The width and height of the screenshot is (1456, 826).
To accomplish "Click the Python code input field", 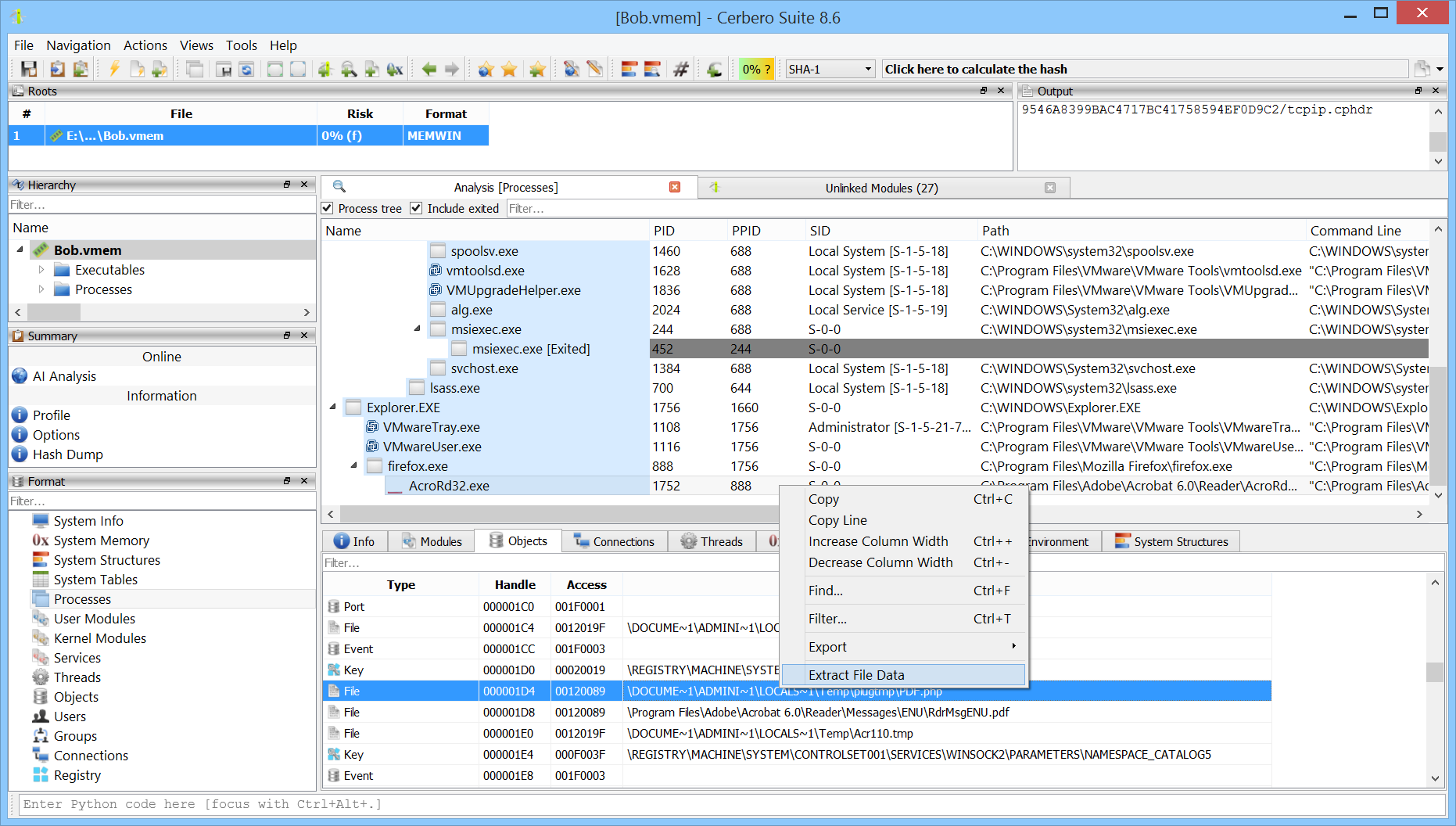I will coord(727,804).
